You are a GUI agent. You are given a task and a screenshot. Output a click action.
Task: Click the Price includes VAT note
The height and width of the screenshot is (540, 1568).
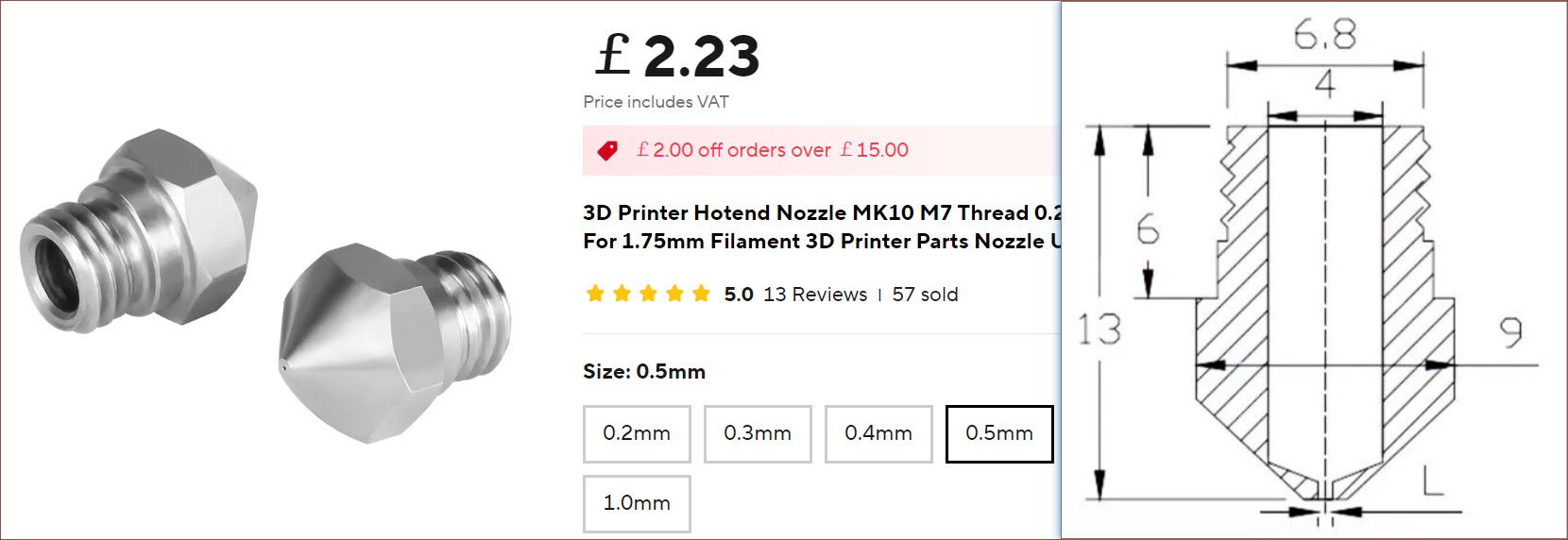click(x=656, y=102)
